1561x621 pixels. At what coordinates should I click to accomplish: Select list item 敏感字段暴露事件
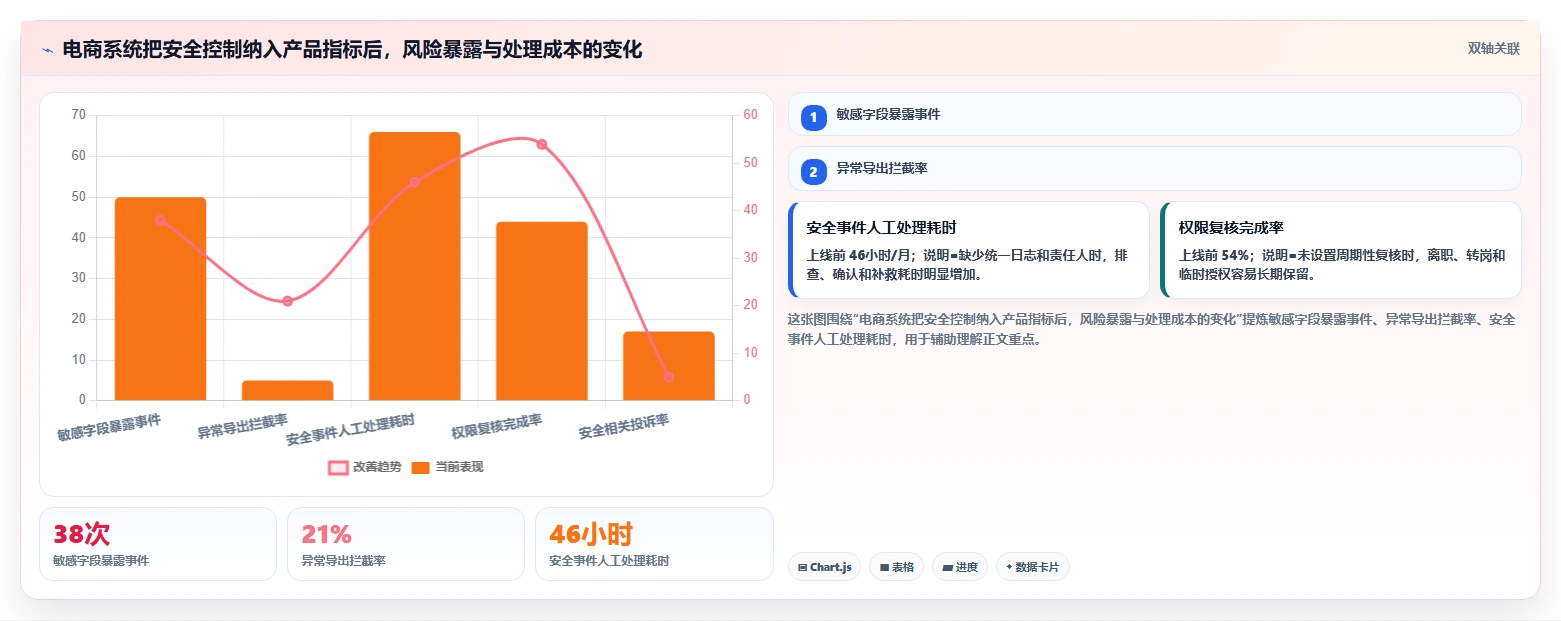tap(1155, 114)
